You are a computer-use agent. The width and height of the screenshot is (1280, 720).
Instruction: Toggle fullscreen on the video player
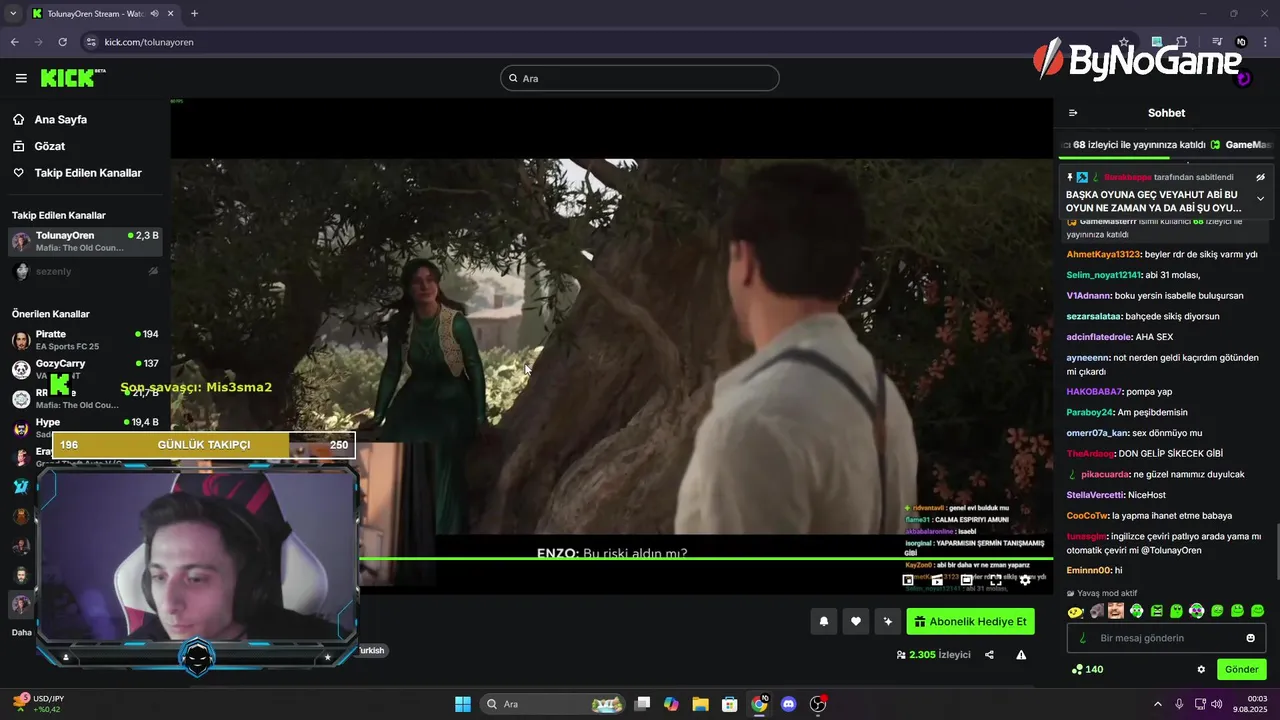tap(996, 580)
